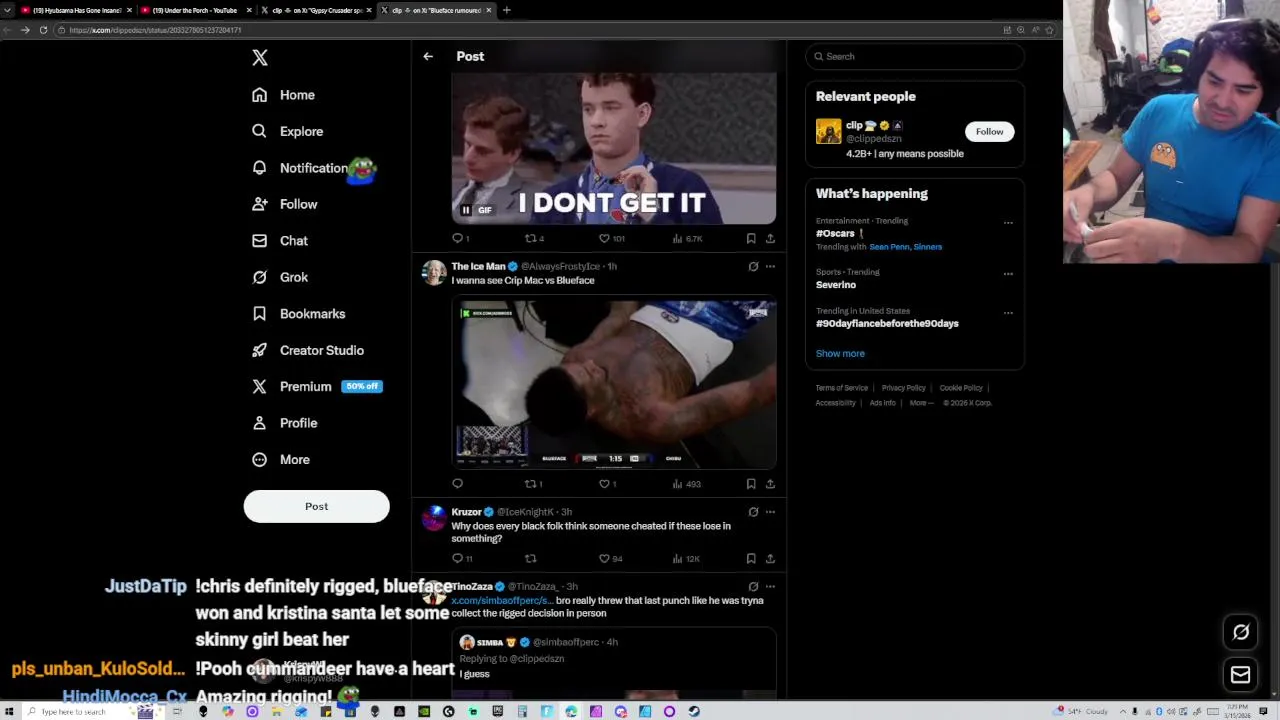The height and width of the screenshot is (720, 1280).
Task: Open Terms of Service footer link
Action: click(842, 388)
